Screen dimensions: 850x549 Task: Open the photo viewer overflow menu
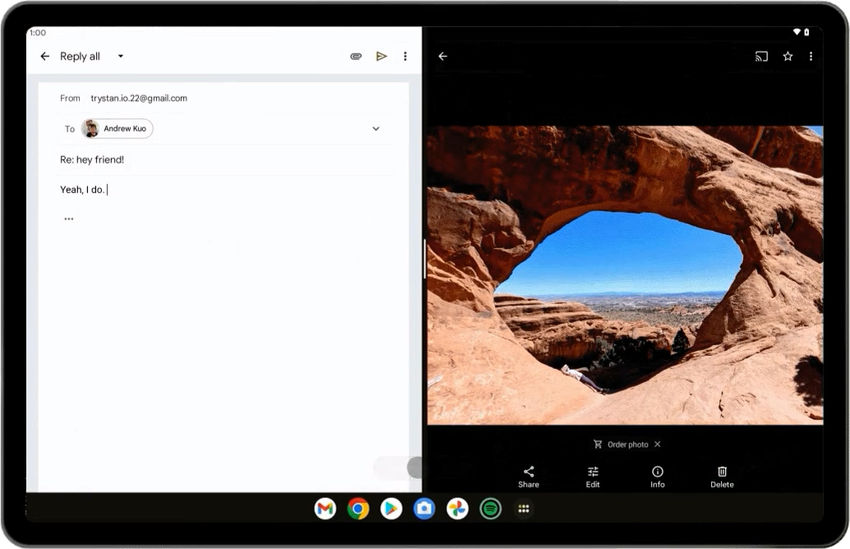pos(810,57)
